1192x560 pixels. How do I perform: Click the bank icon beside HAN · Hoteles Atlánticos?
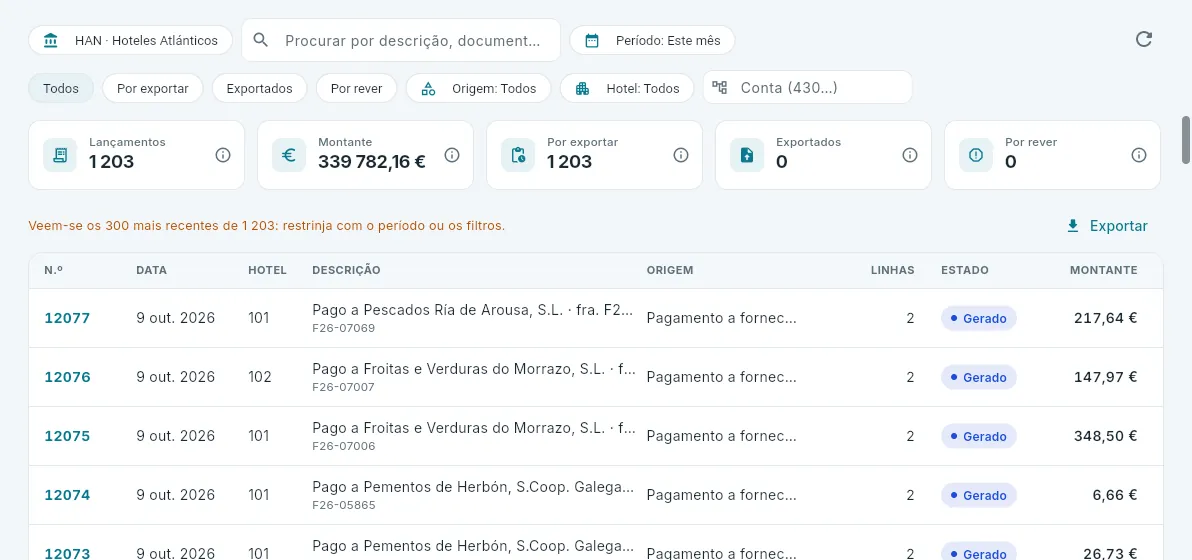pos(51,40)
